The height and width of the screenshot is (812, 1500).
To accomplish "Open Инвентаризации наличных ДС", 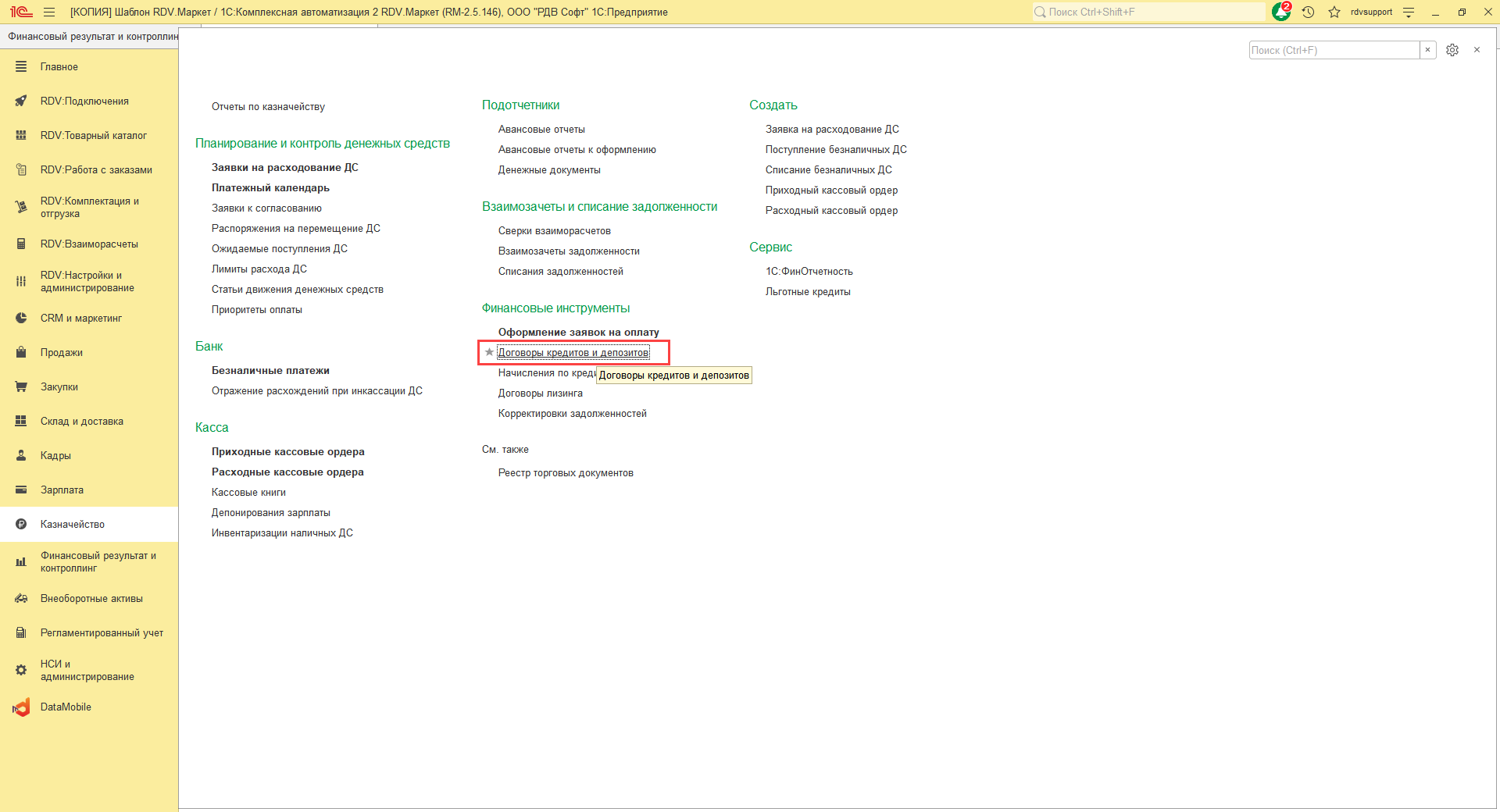I will pyautogui.click(x=282, y=533).
